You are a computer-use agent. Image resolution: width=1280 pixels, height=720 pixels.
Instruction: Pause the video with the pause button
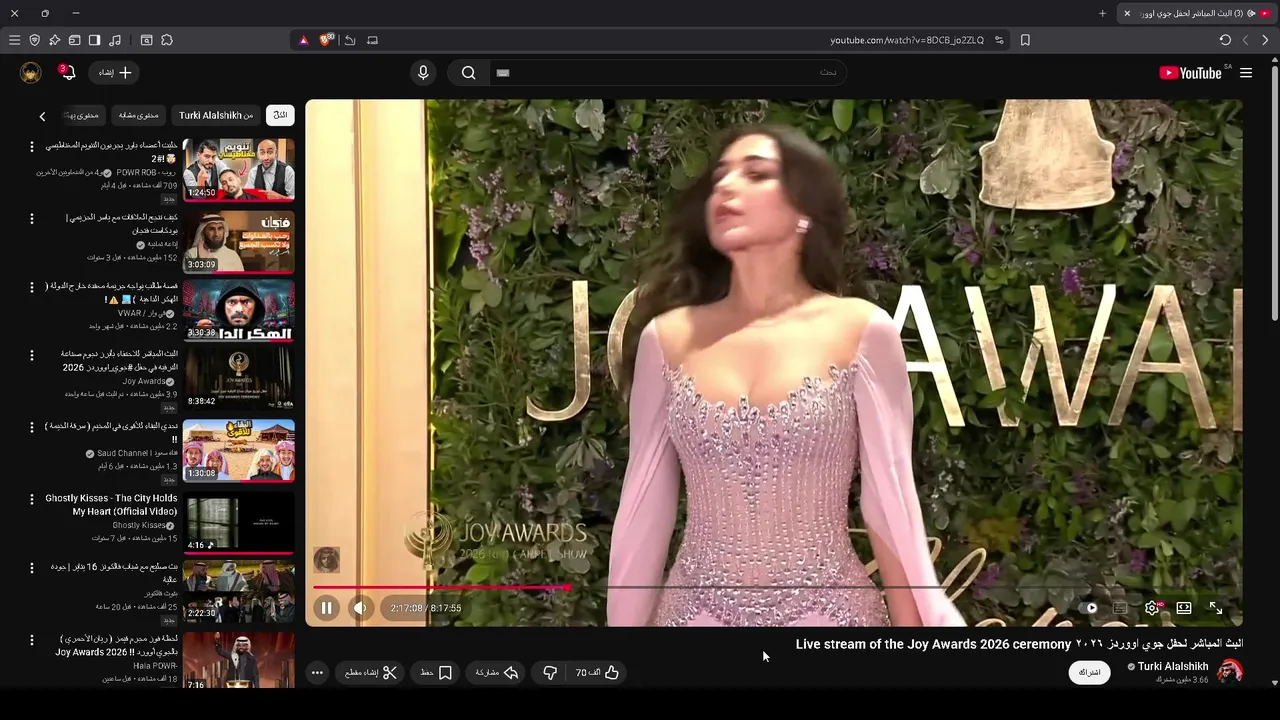(326, 608)
